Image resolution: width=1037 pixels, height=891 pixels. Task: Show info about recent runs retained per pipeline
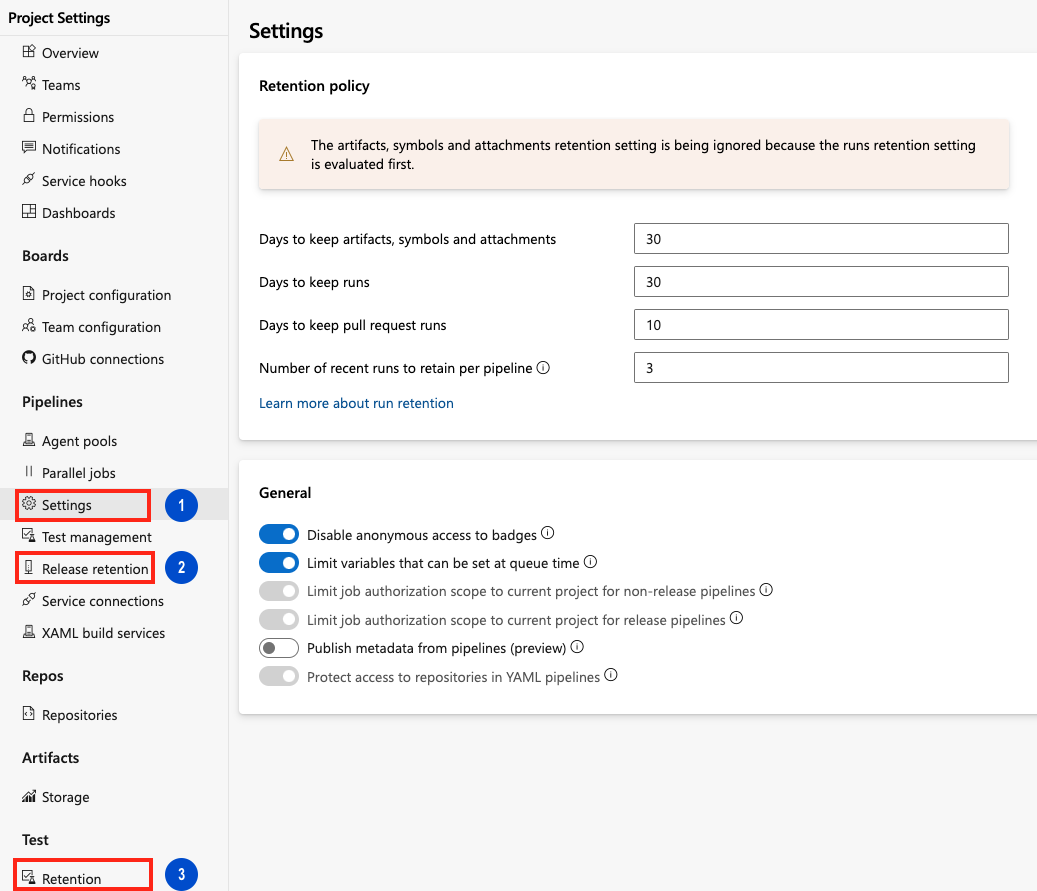[544, 368]
